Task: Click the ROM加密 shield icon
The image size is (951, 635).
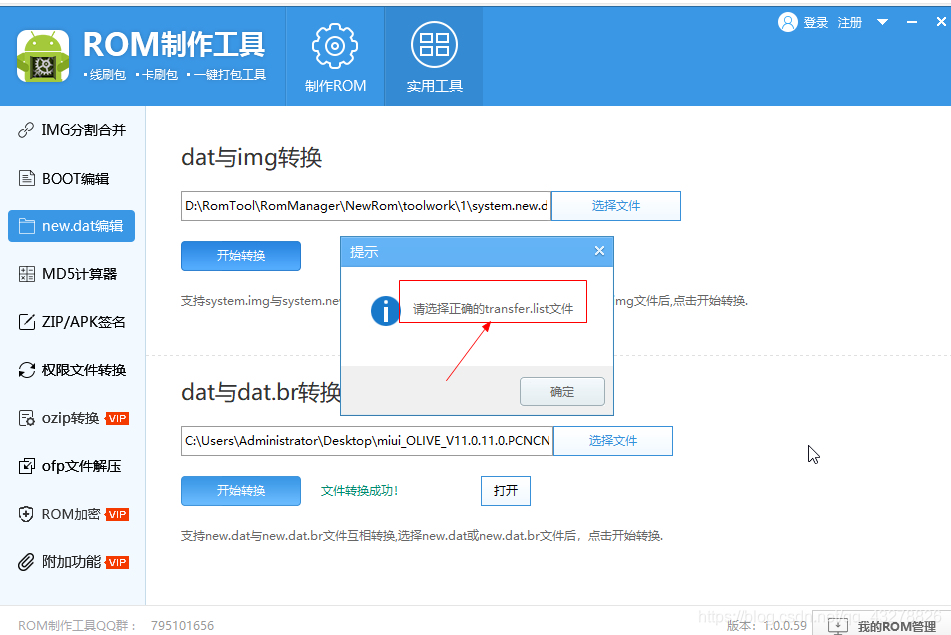Action: (x=26, y=514)
